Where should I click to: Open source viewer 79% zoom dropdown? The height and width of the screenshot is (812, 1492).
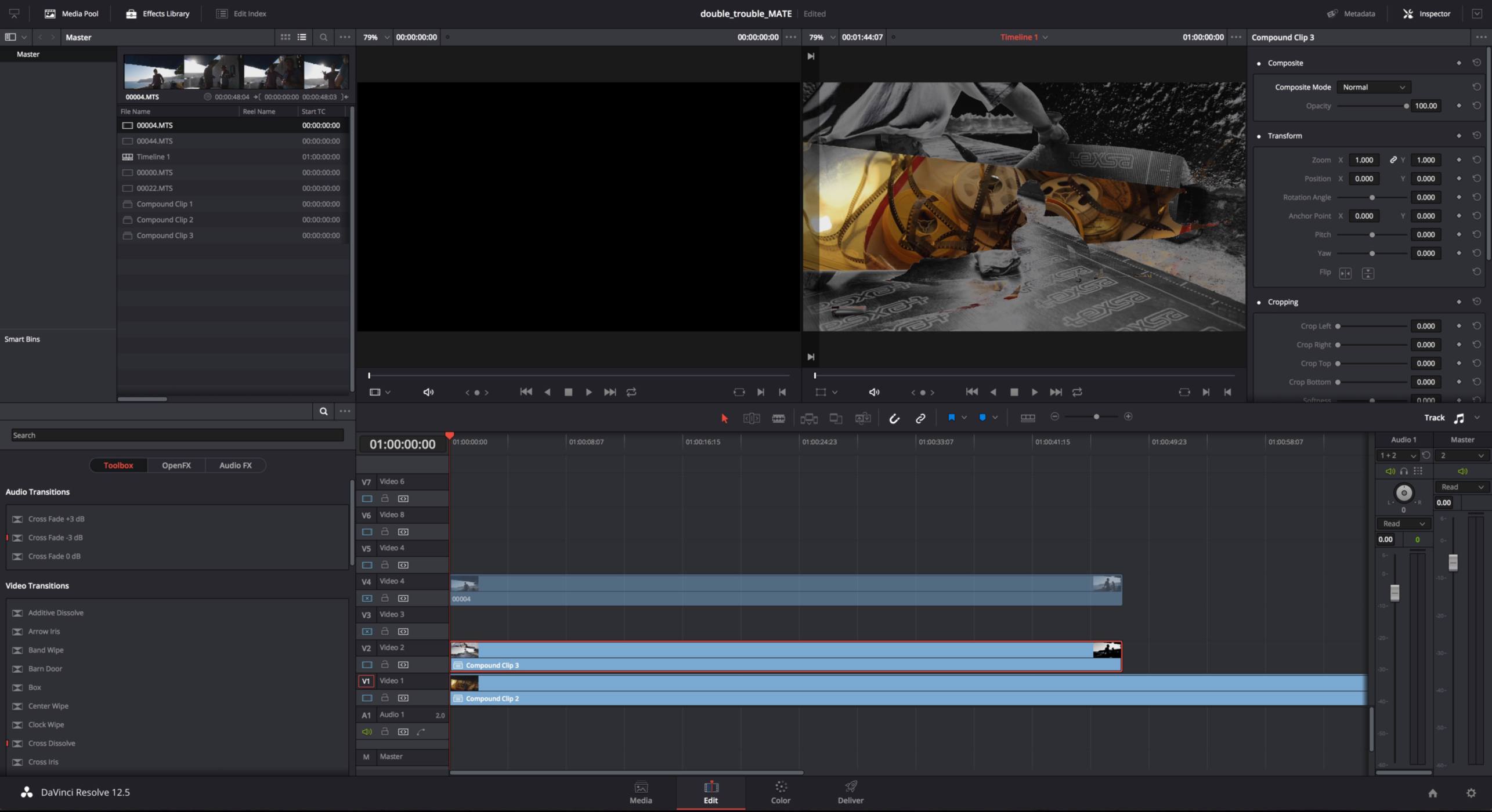pos(376,37)
